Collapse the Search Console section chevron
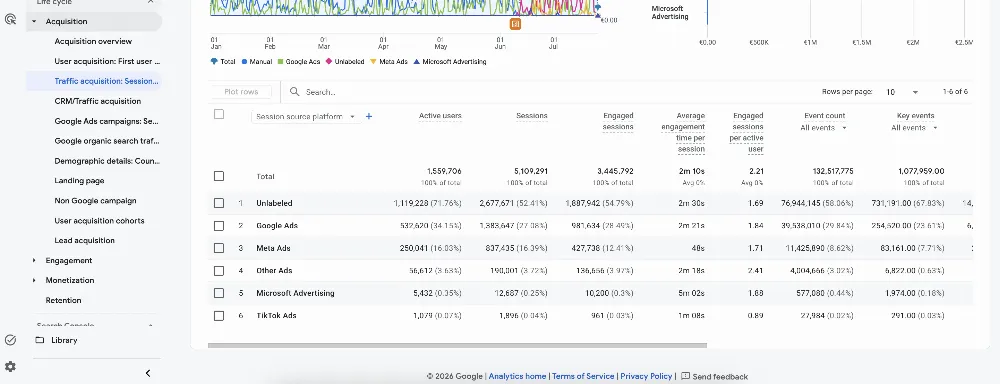 (151, 325)
